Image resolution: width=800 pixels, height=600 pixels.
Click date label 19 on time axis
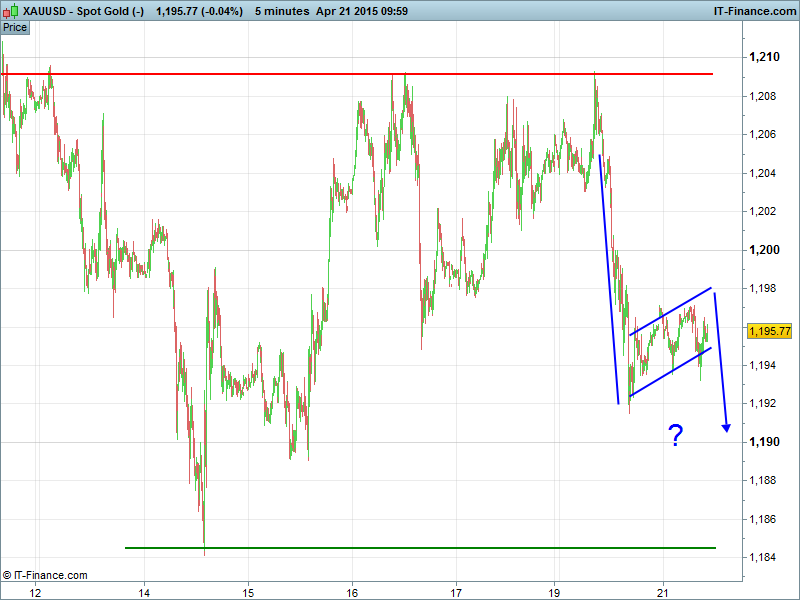tap(560, 592)
